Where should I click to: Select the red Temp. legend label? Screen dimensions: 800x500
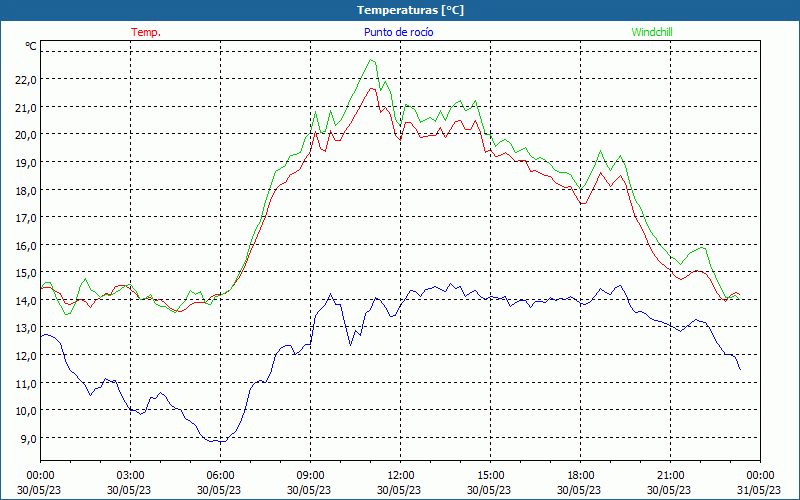(x=146, y=32)
